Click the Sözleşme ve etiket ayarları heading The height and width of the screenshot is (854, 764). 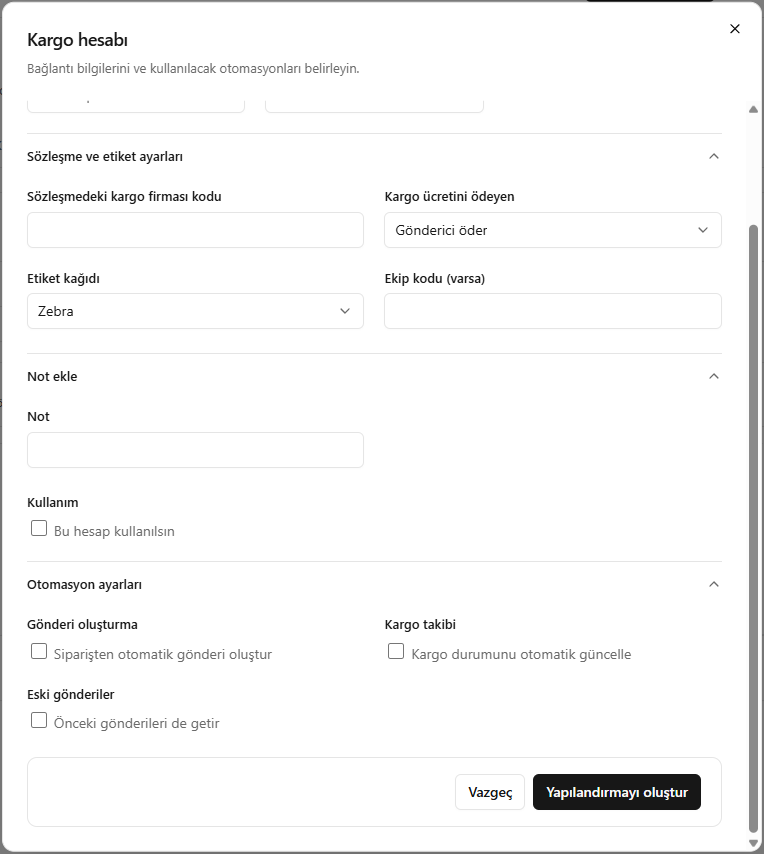click(x=105, y=156)
